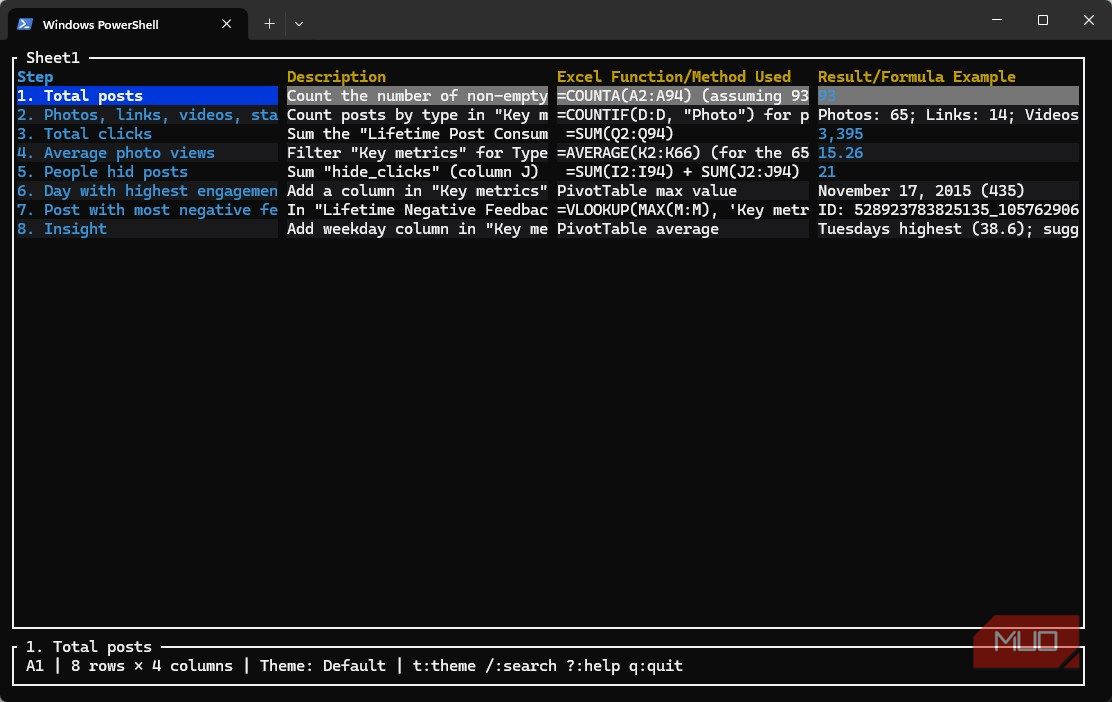
Task: Select '7. Post with most negative fe' cell
Action: [147, 210]
